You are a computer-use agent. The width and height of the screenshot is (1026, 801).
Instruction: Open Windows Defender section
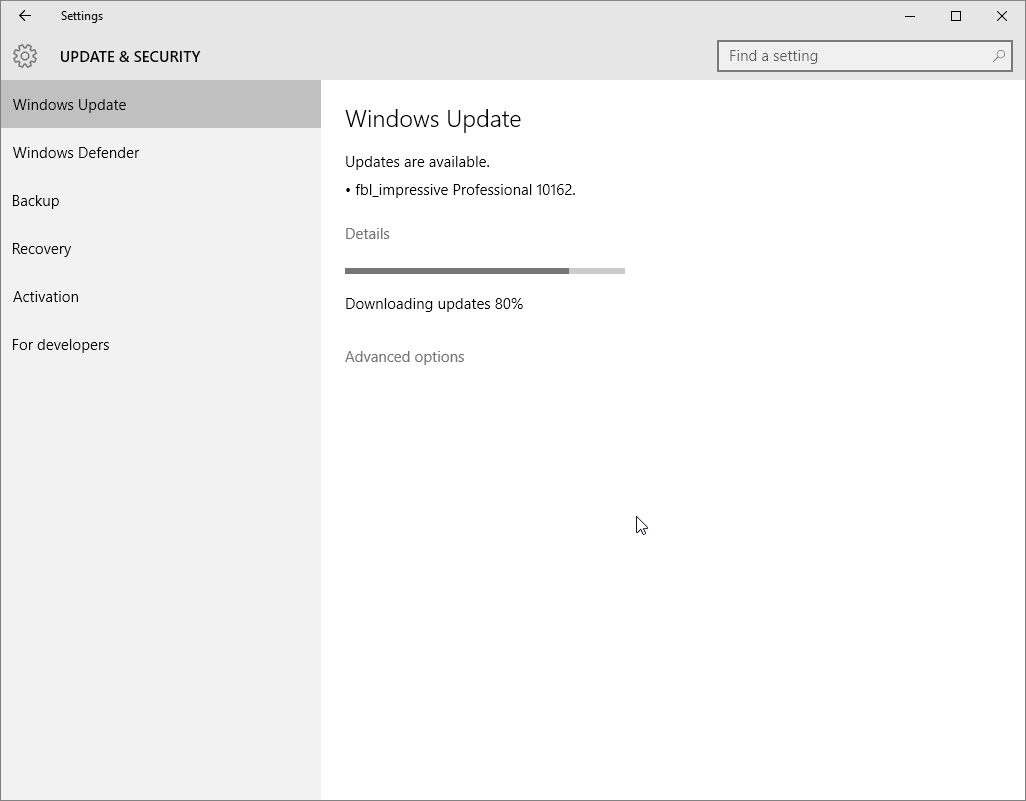coord(160,152)
